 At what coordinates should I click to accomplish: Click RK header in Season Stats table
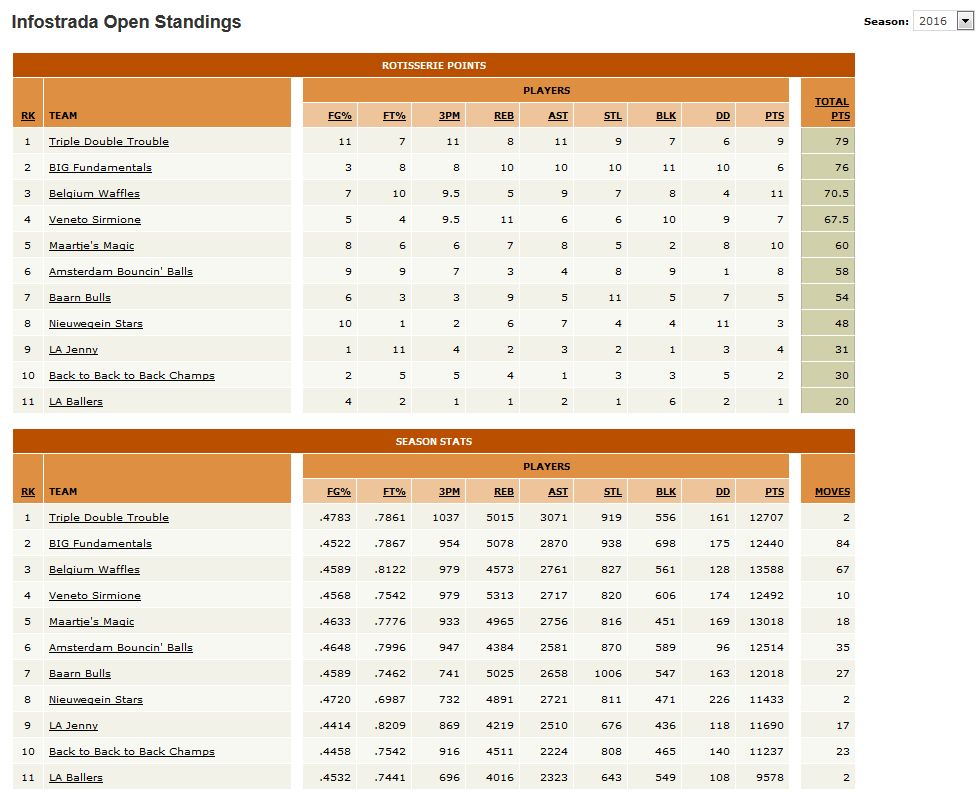pos(28,491)
